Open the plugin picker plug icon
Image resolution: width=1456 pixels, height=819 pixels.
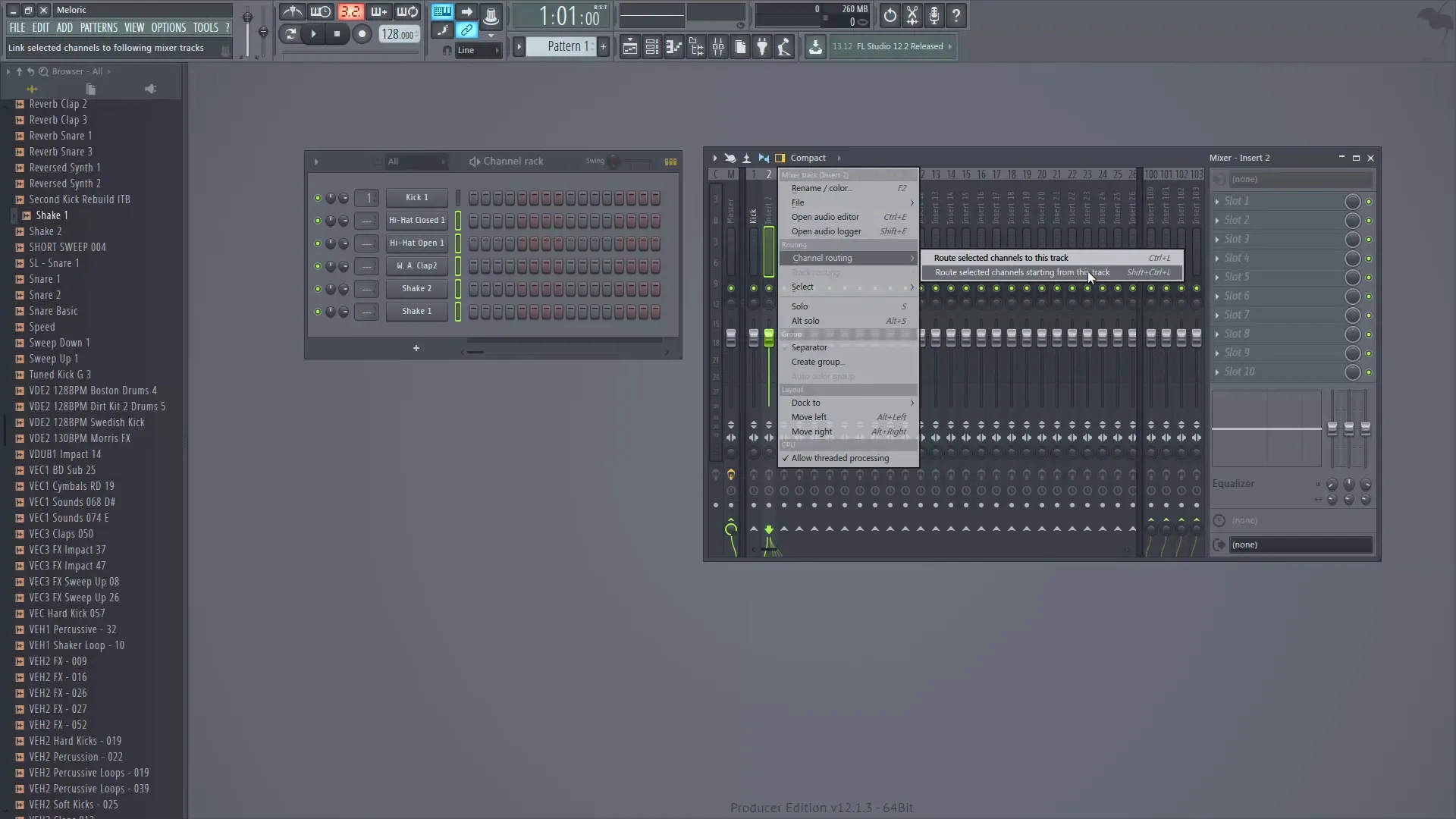point(762,47)
